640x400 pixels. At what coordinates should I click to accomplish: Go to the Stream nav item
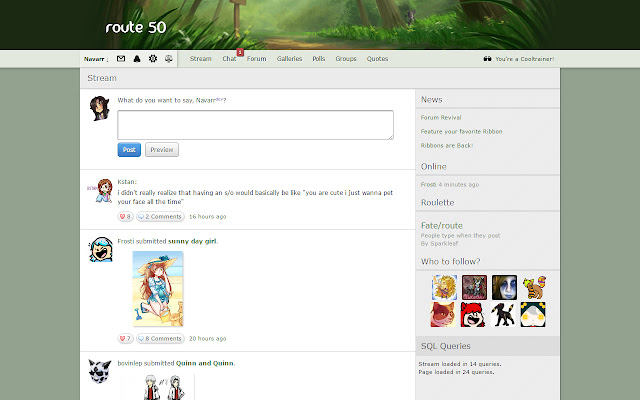tap(200, 59)
